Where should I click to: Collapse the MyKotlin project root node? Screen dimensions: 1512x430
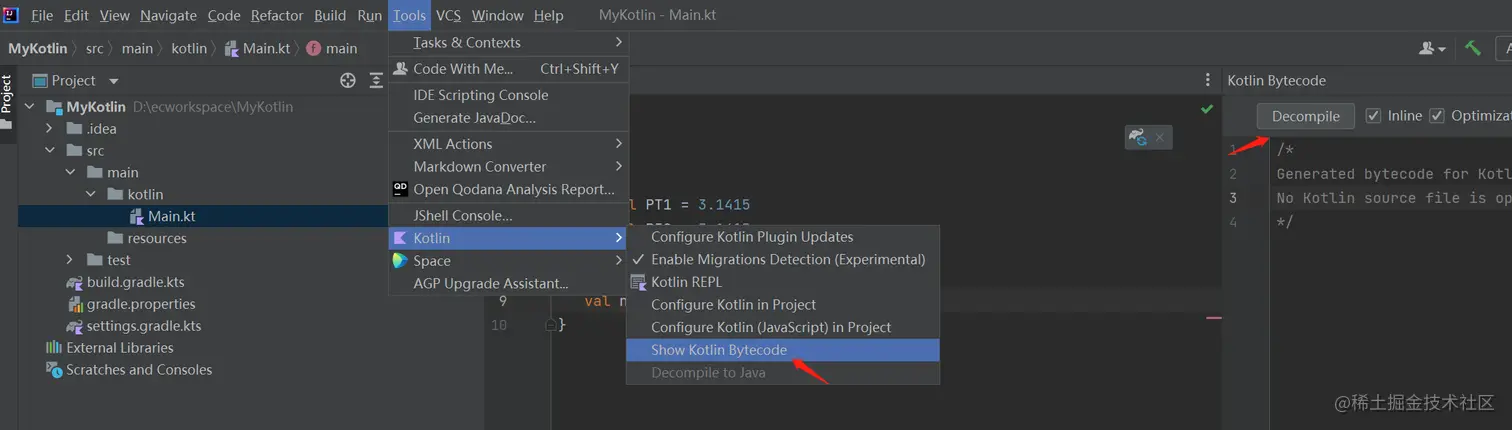(29, 107)
